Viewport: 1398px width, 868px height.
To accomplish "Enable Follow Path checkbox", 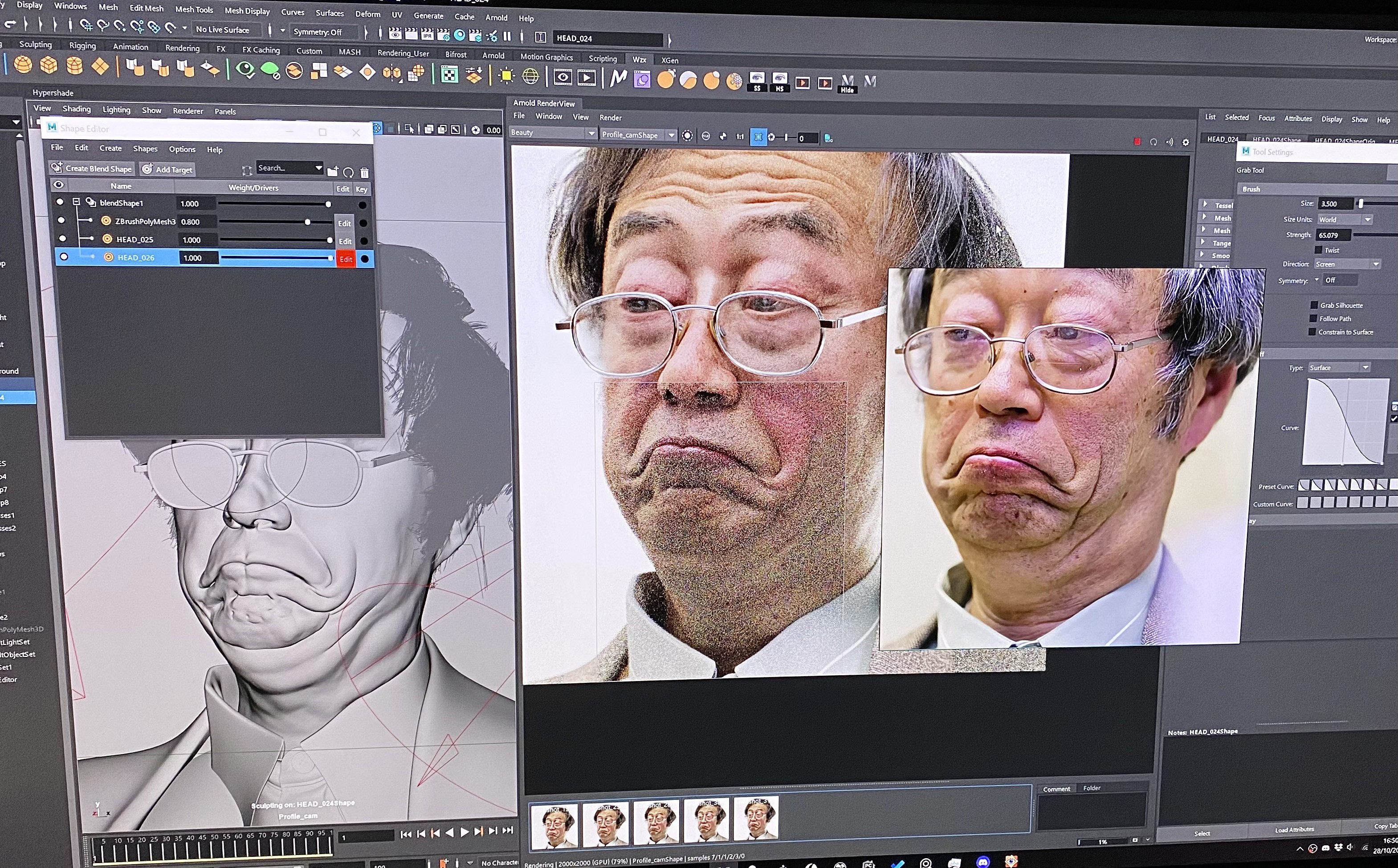I will [x=1313, y=318].
